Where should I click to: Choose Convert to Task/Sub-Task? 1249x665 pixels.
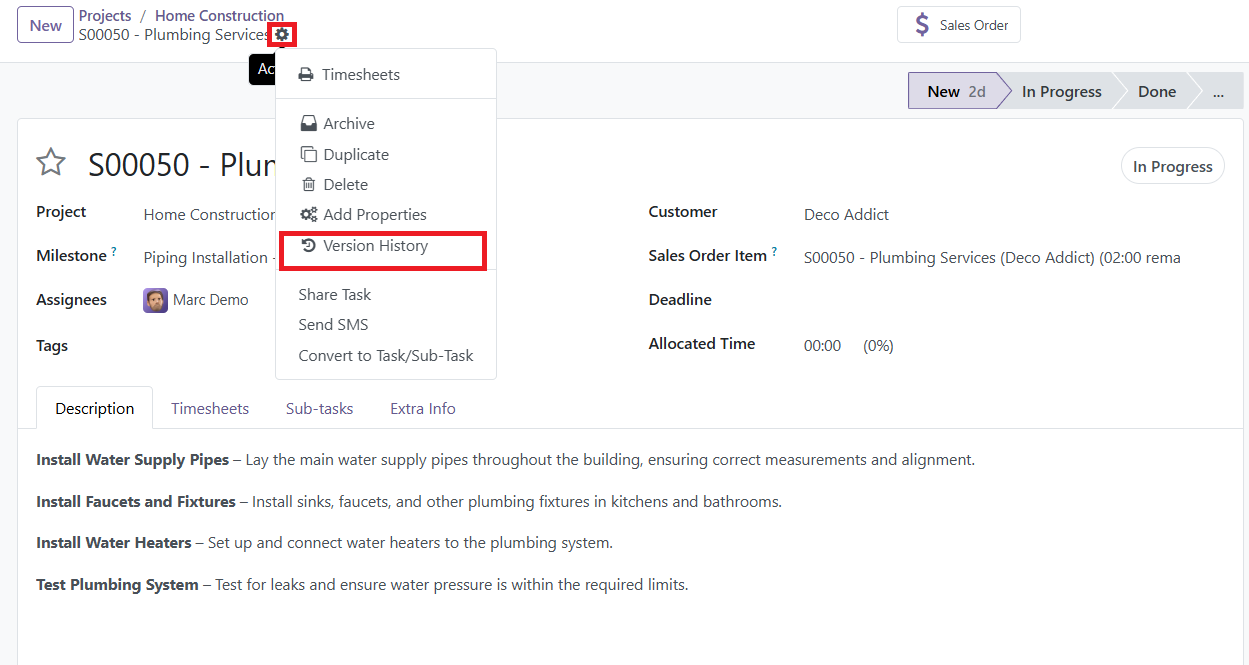pyautogui.click(x=386, y=356)
